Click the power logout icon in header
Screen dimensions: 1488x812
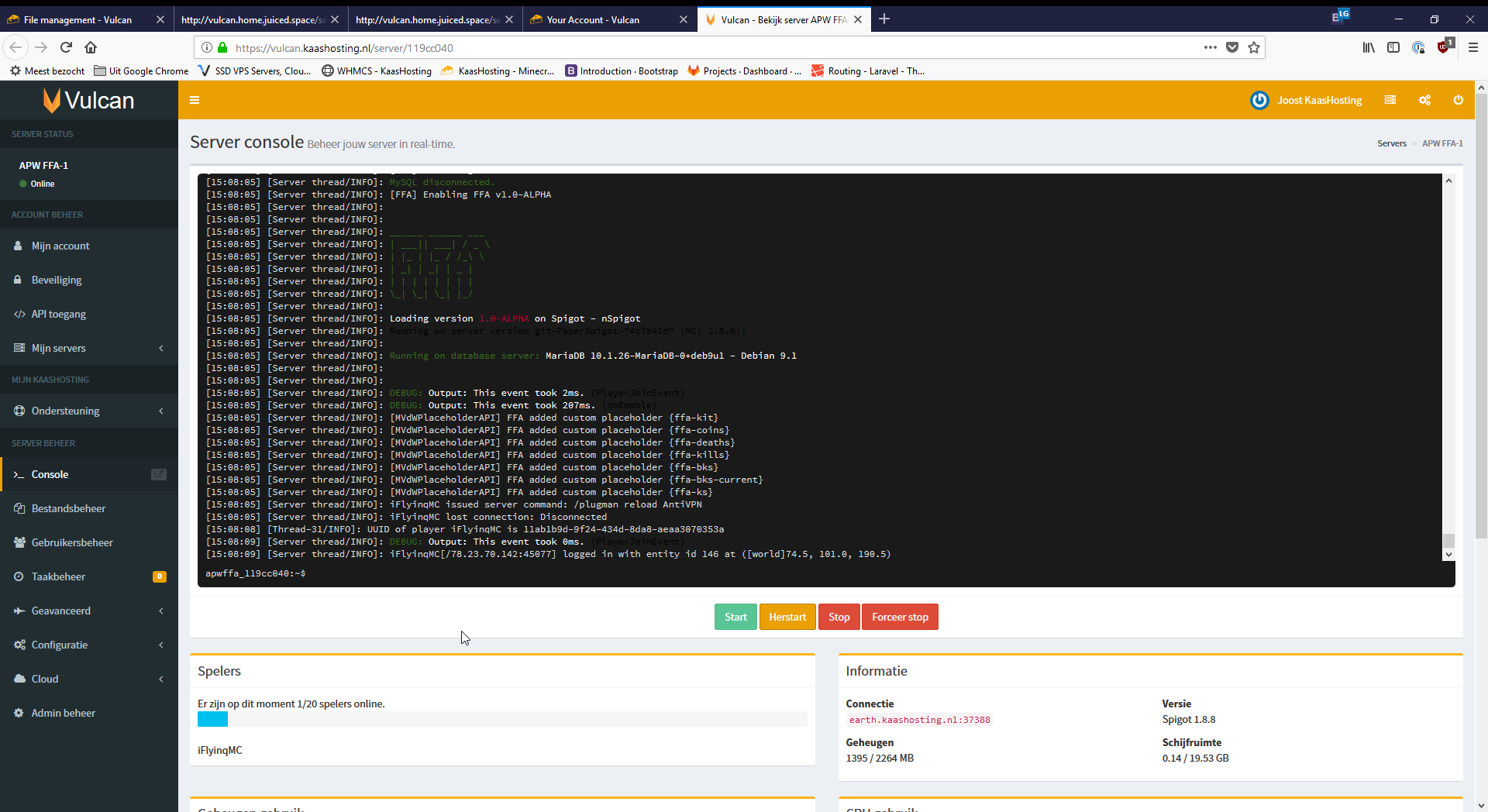coord(1458,100)
